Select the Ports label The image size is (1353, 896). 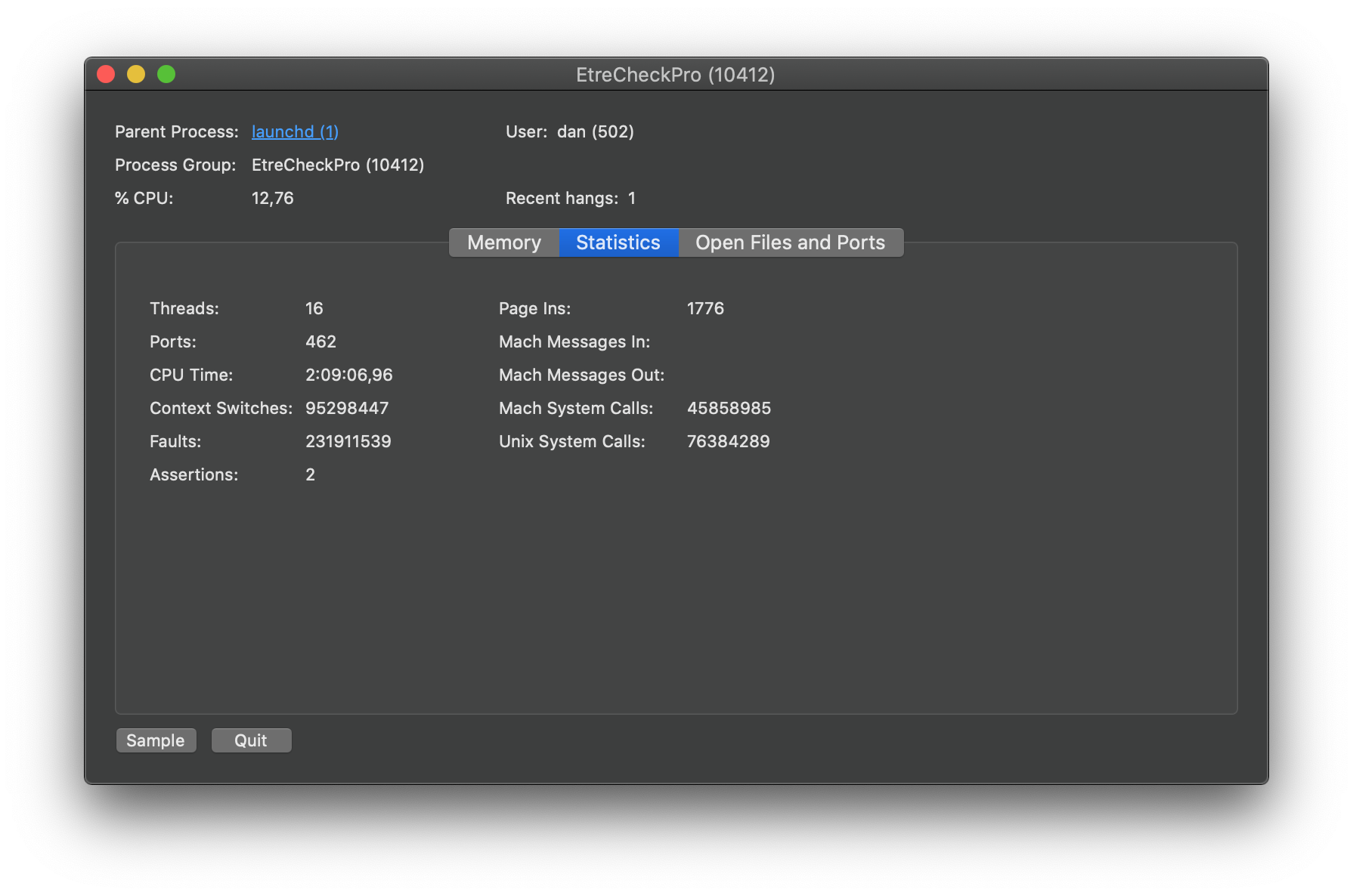(173, 341)
